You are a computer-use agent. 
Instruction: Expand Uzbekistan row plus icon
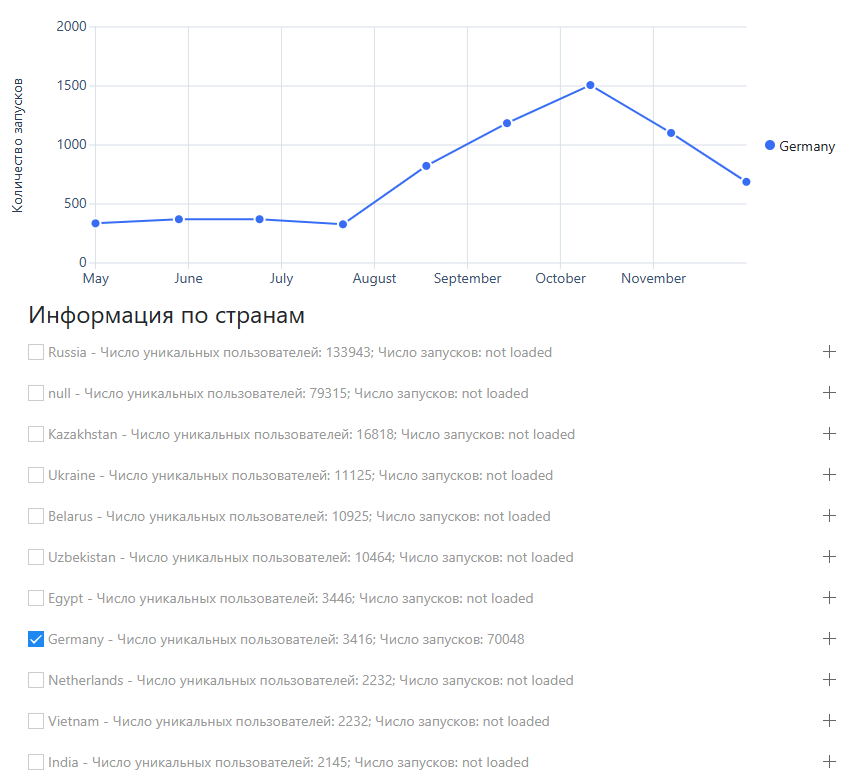(828, 557)
